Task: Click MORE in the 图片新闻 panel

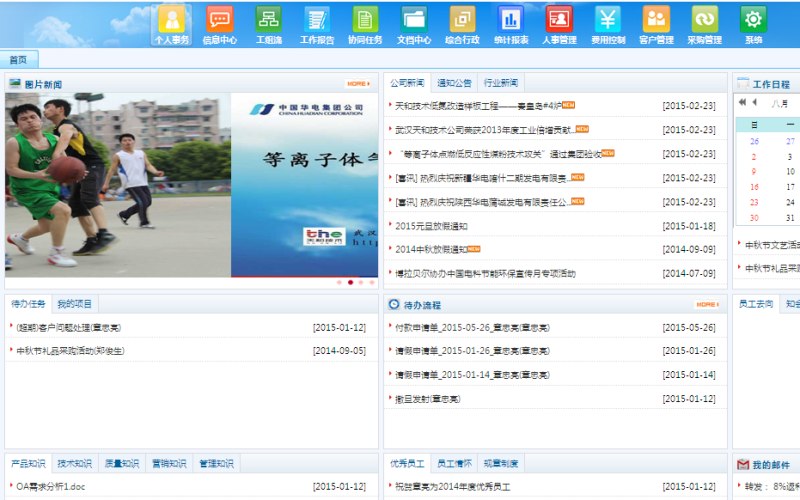Action: 358,84
